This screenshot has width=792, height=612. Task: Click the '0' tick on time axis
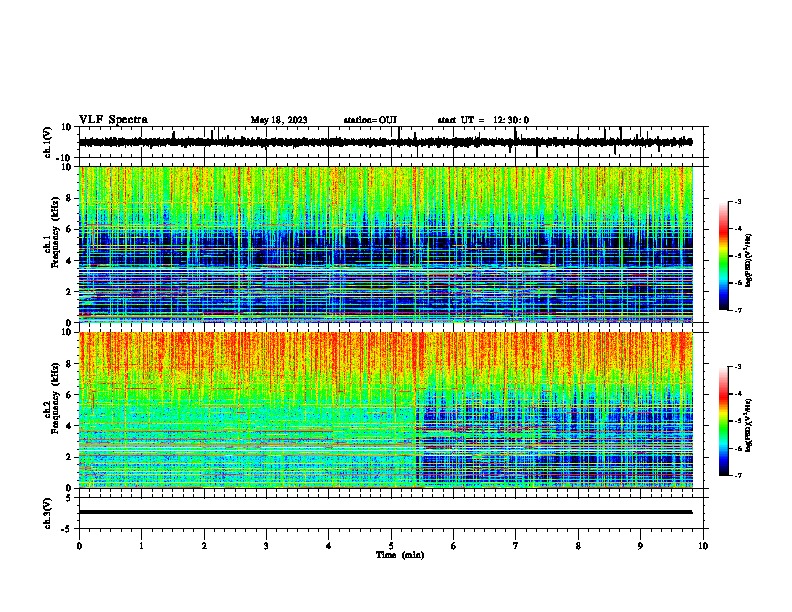(79, 546)
